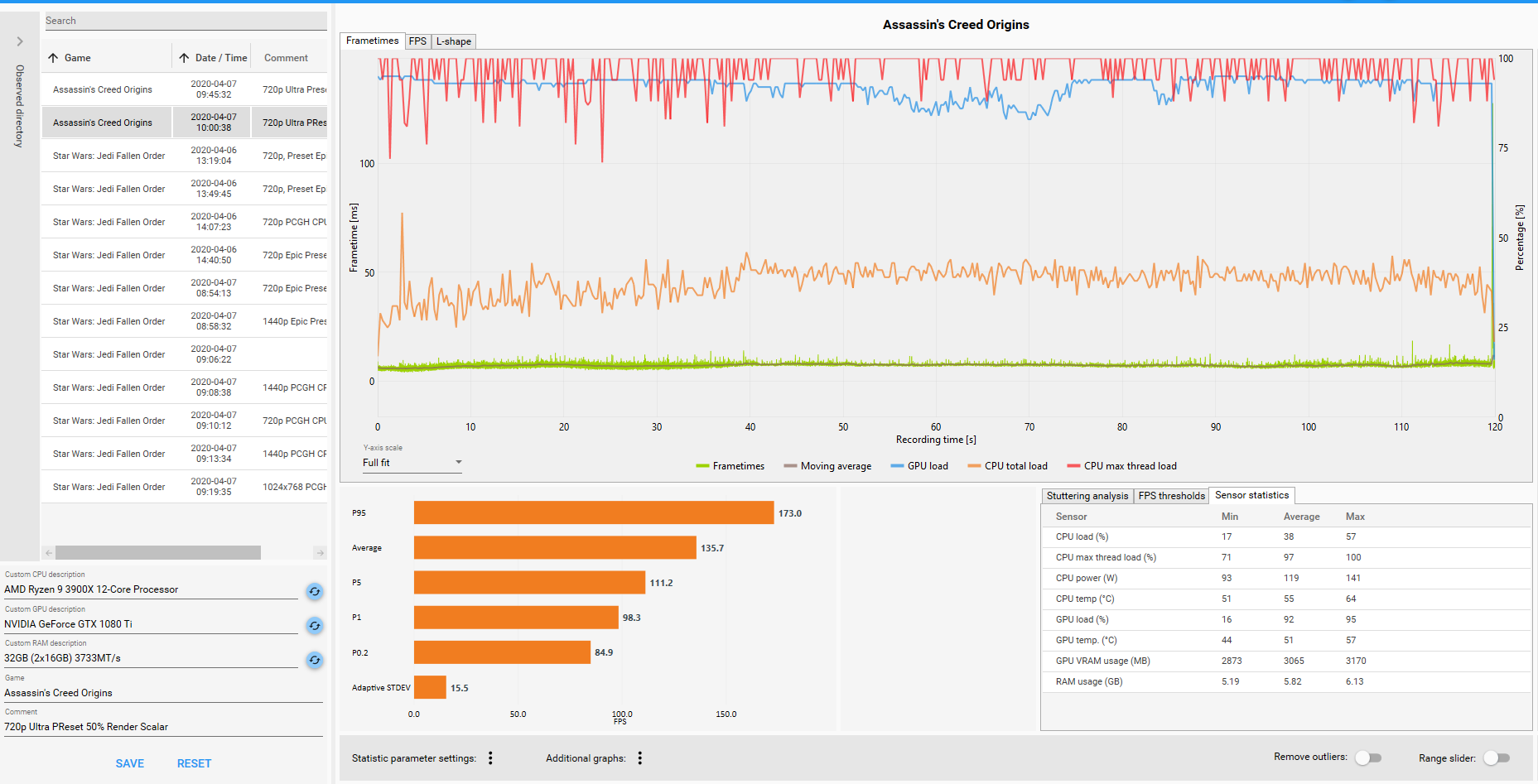Select Assassin's Creed Origins record at 09:45:32
The image size is (1538, 784).
click(184, 89)
